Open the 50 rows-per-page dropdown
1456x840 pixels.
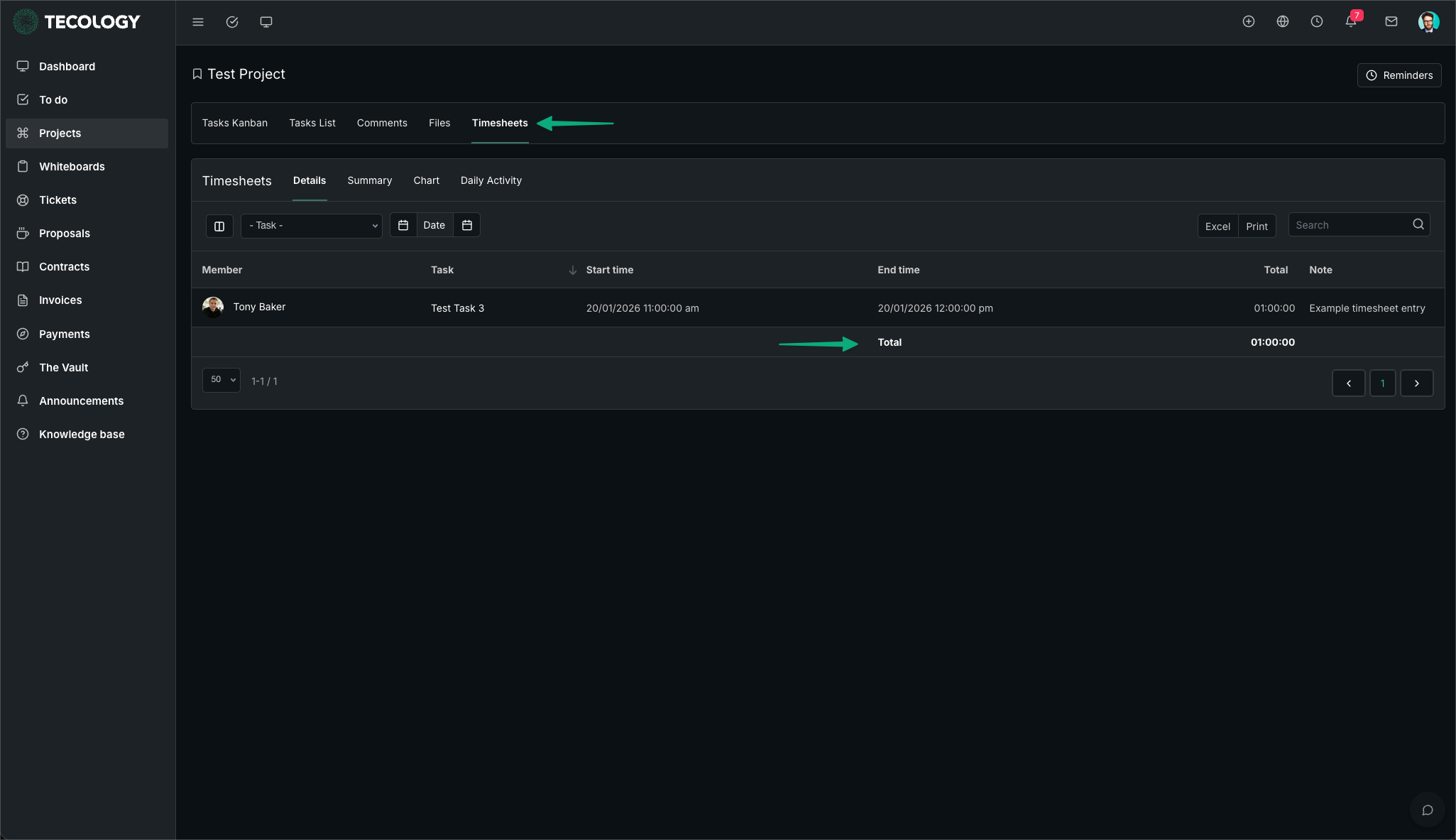[x=221, y=380]
